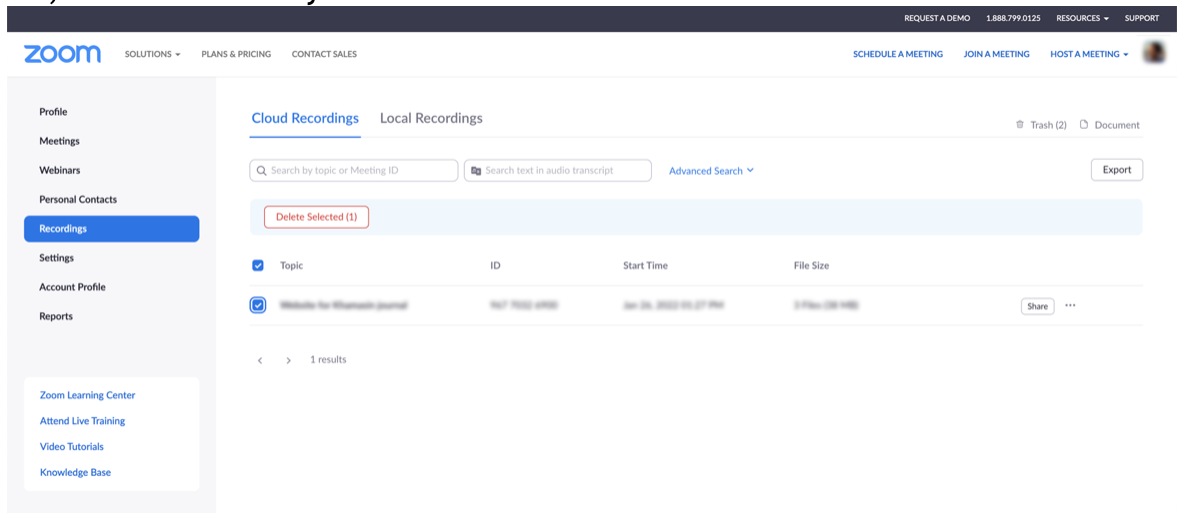Expand the Solutions dropdown
The image size is (1184, 516).
pos(153,54)
